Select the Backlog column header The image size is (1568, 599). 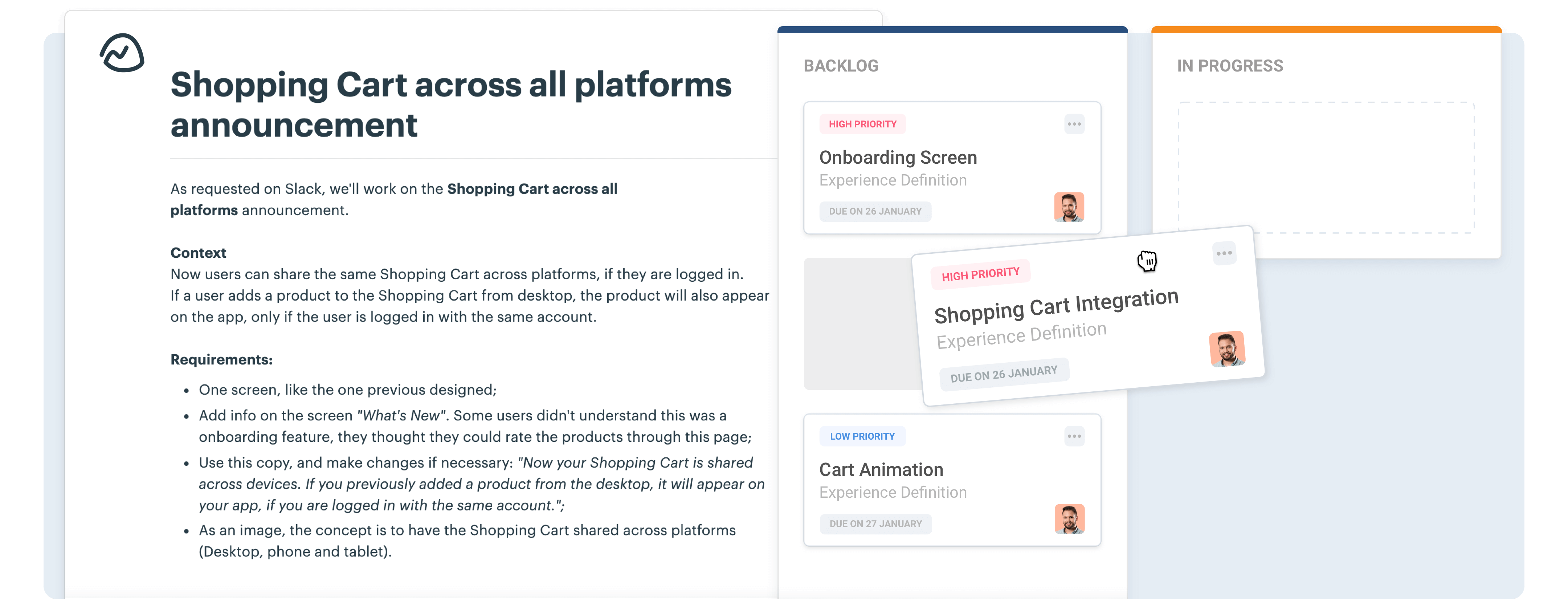coord(841,66)
